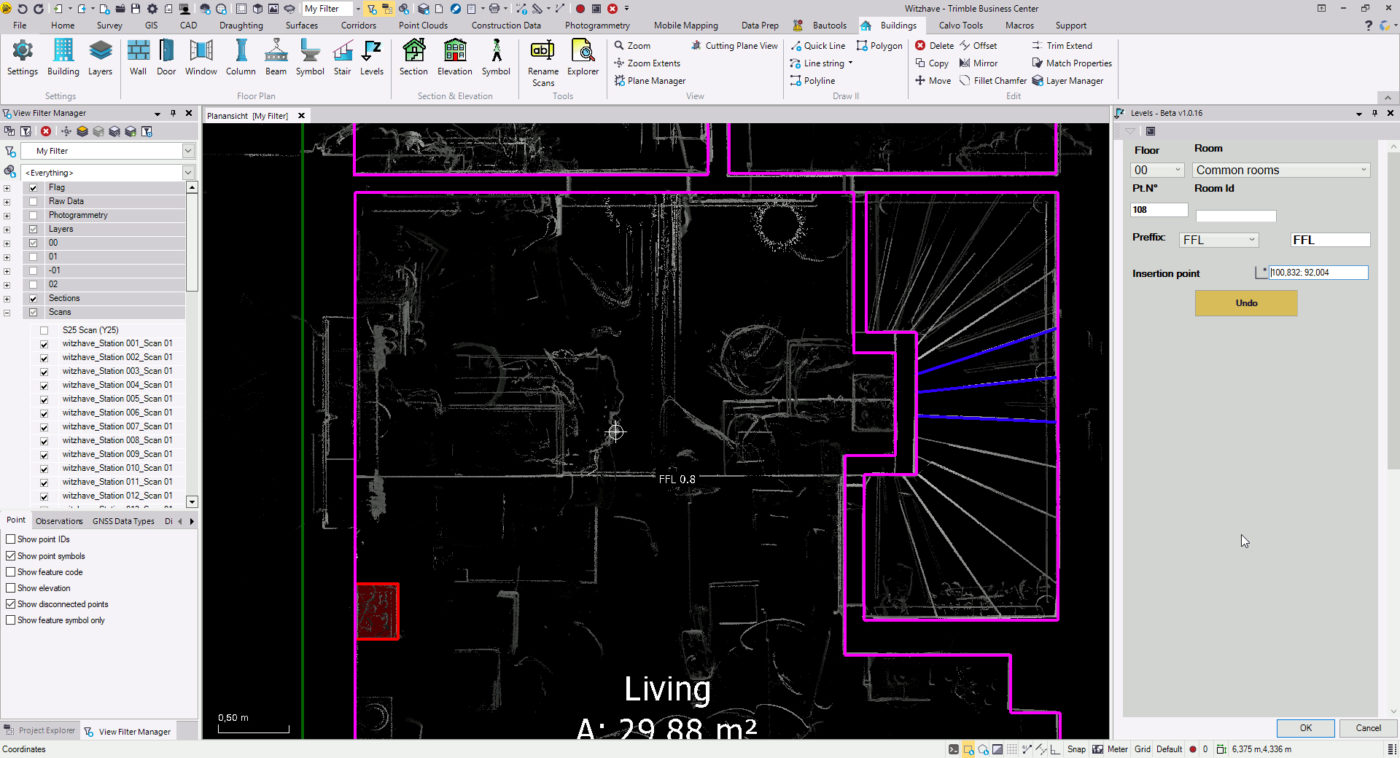
Task: Click the Undo button
Action: tap(1245, 303)
